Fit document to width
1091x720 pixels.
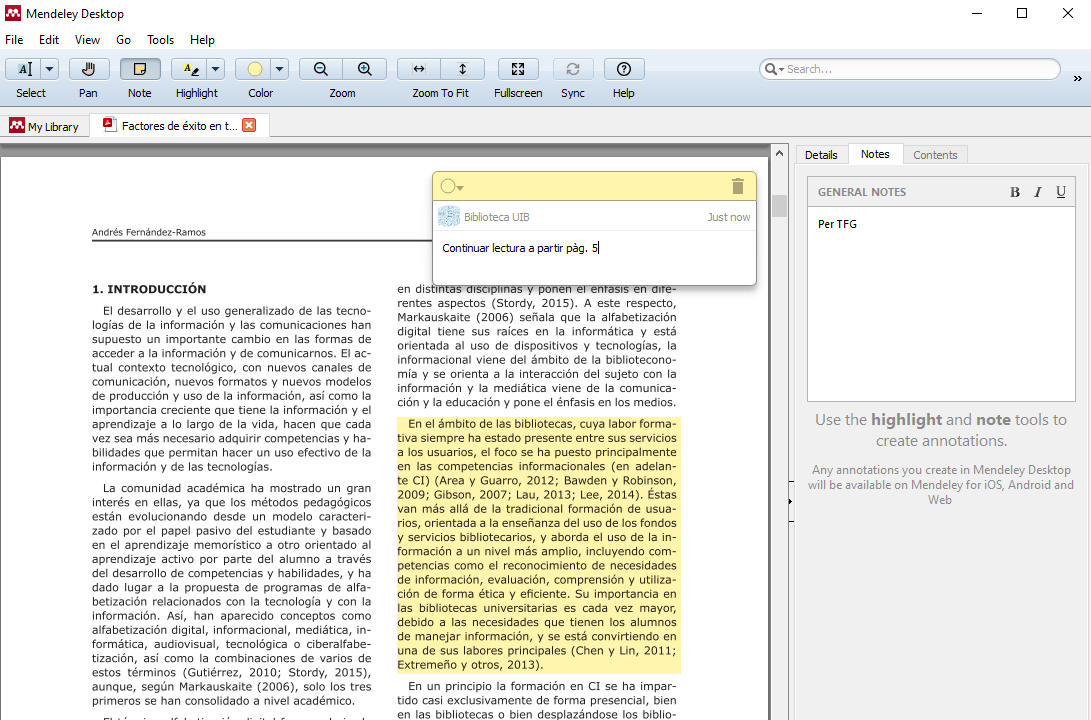coord(419,69)
